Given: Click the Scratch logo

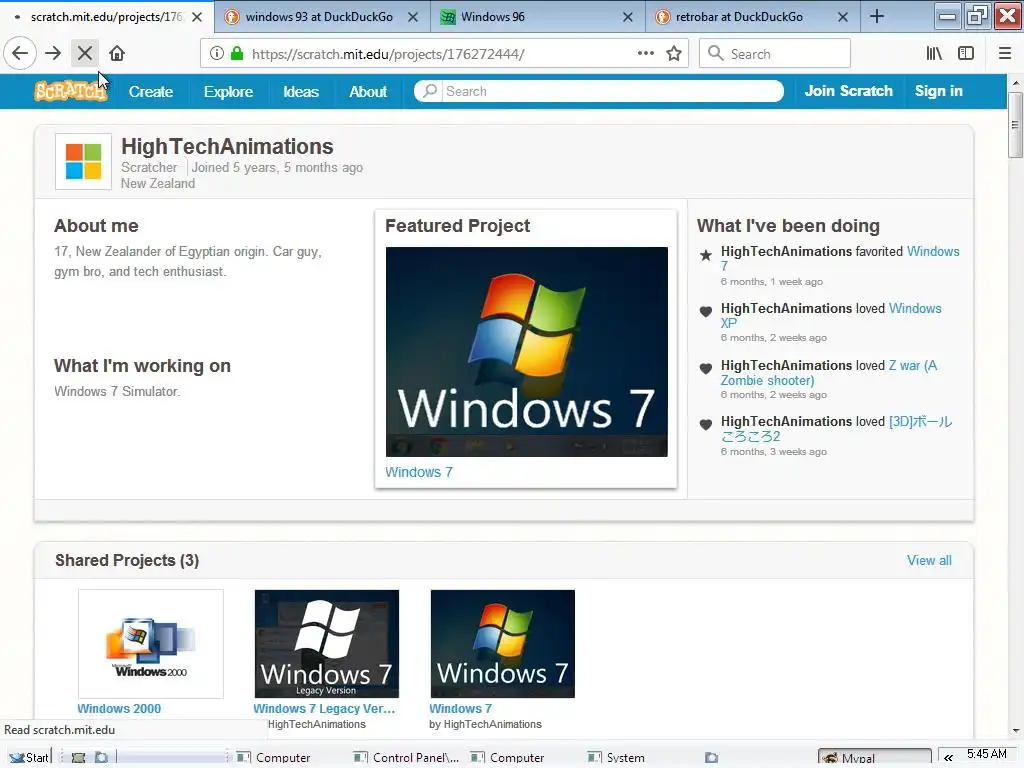Looking at the screenshot, I should tap(70, 91).
